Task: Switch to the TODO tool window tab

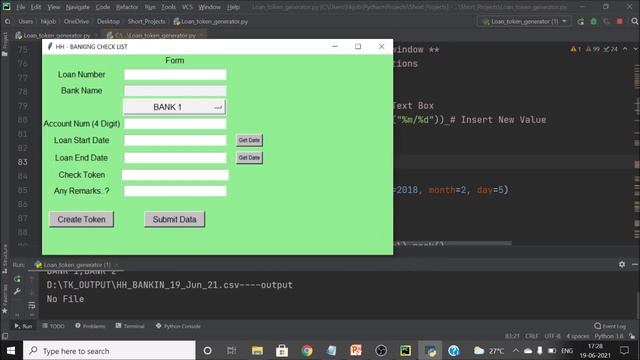Action: pos(53,326)
